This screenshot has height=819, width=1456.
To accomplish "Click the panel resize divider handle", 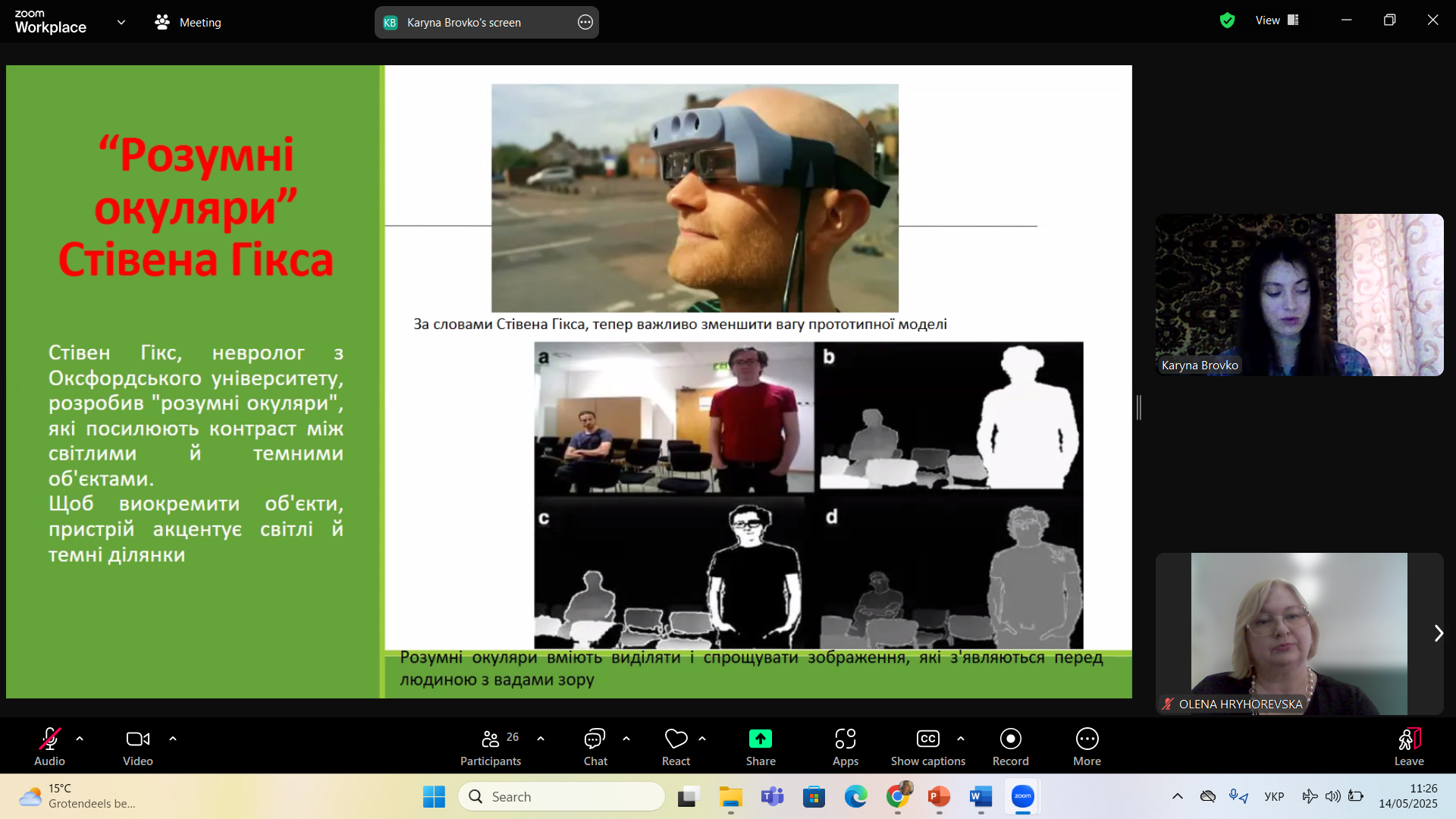I will (x=1138, y=407).
